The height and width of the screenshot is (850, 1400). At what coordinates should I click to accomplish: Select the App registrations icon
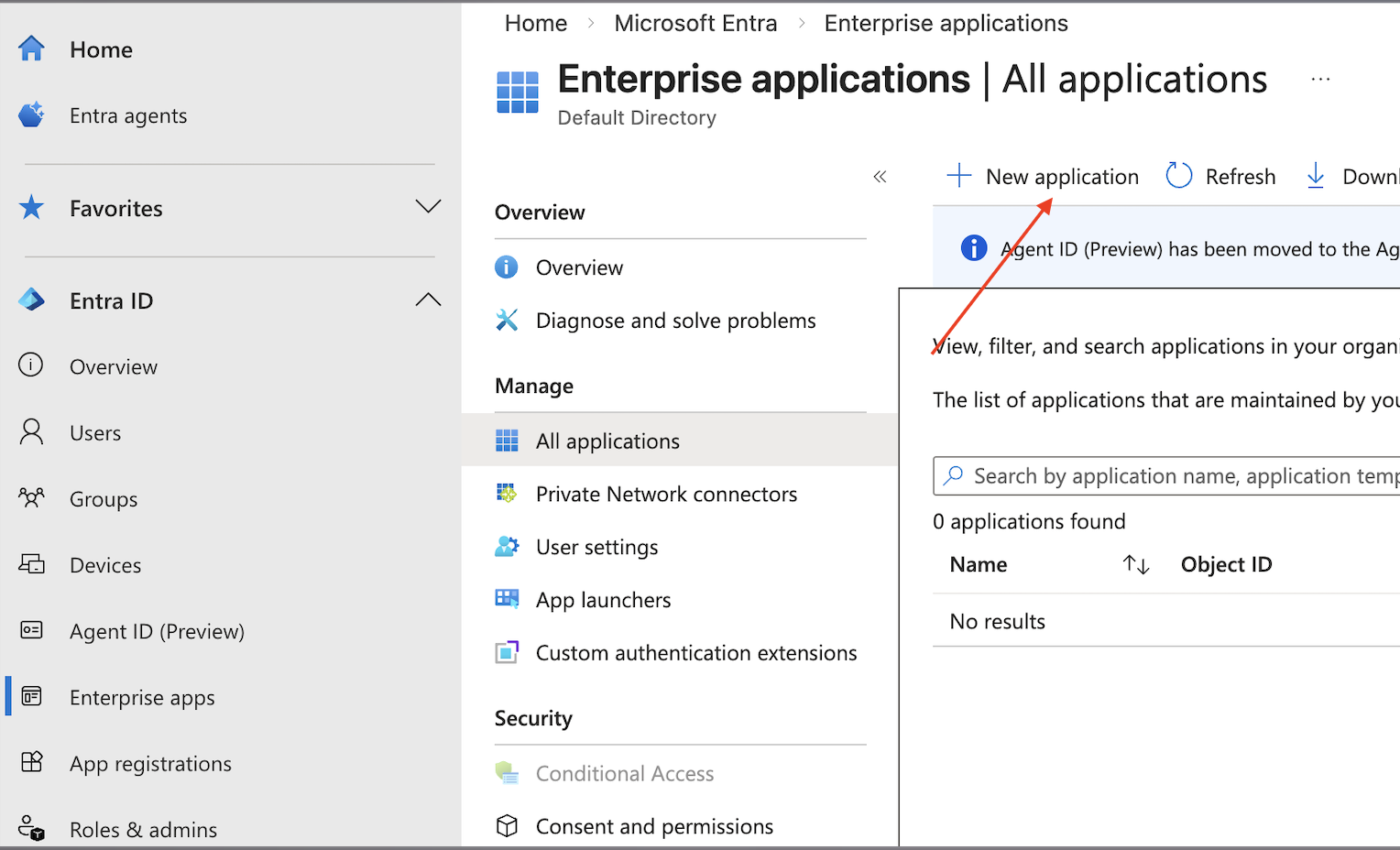31,763
